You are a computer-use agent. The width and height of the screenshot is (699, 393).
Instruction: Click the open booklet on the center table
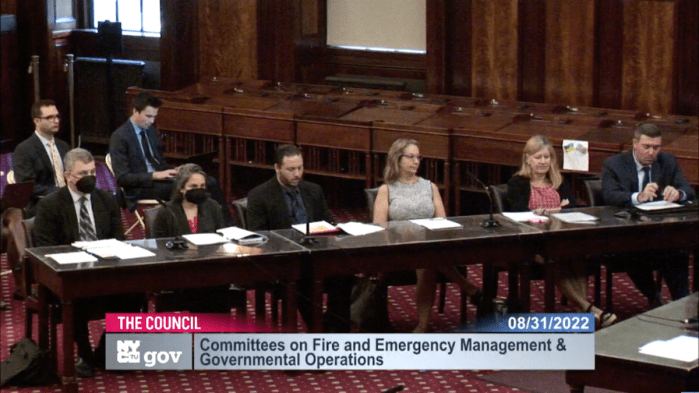pyautogui.click(x=337, y=228)
